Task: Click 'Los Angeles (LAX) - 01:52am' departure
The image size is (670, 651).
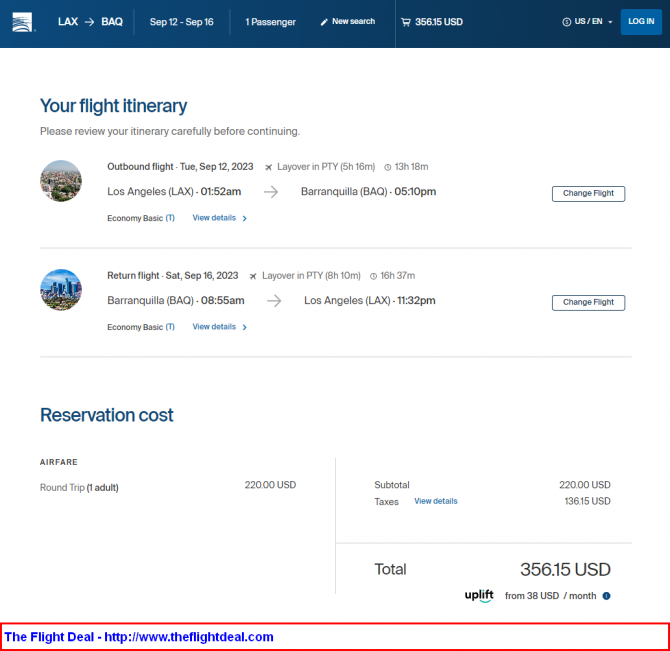Action: tap(174, 191)
